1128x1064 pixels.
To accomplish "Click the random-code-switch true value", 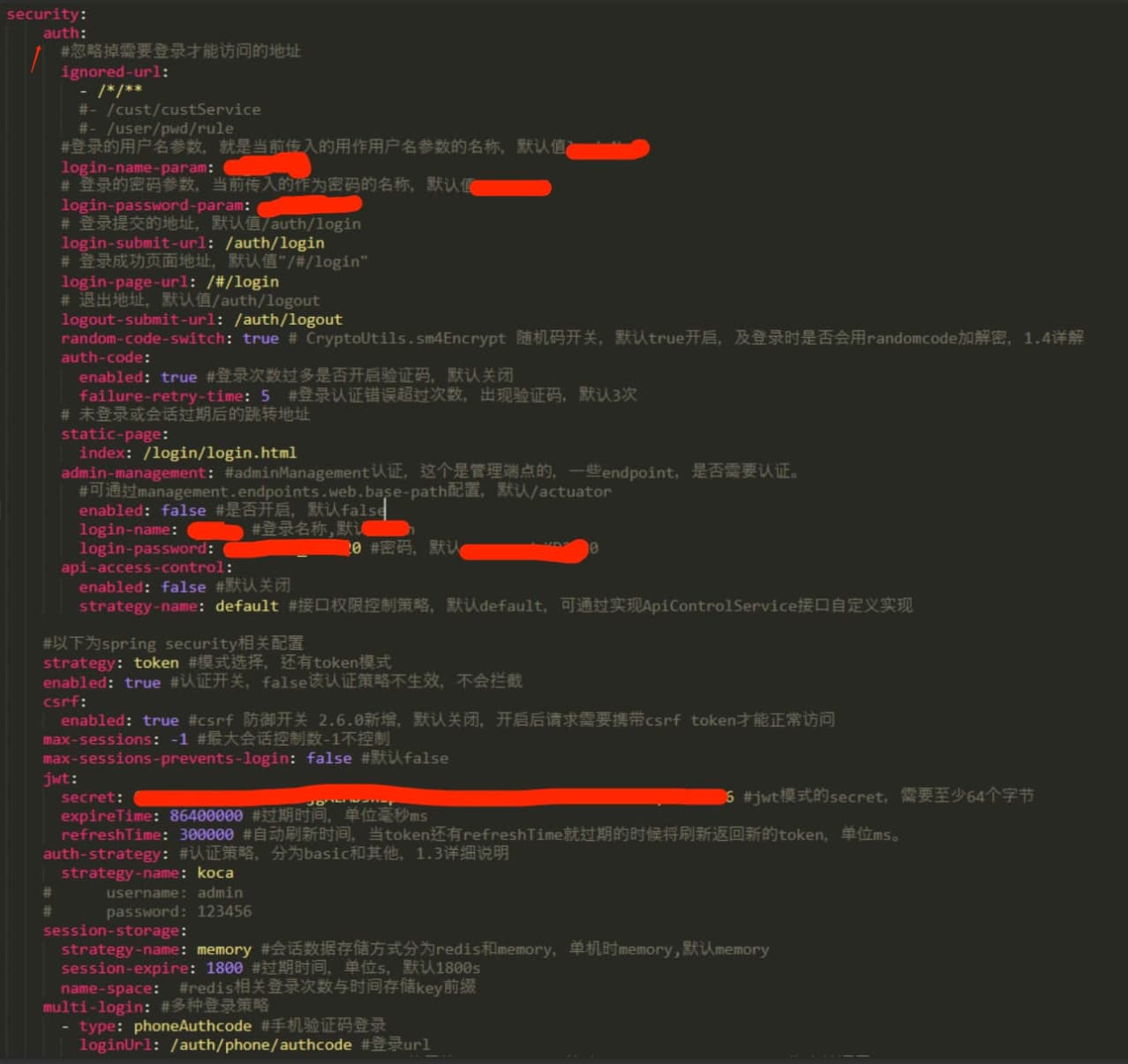I will tap(260, 338).
